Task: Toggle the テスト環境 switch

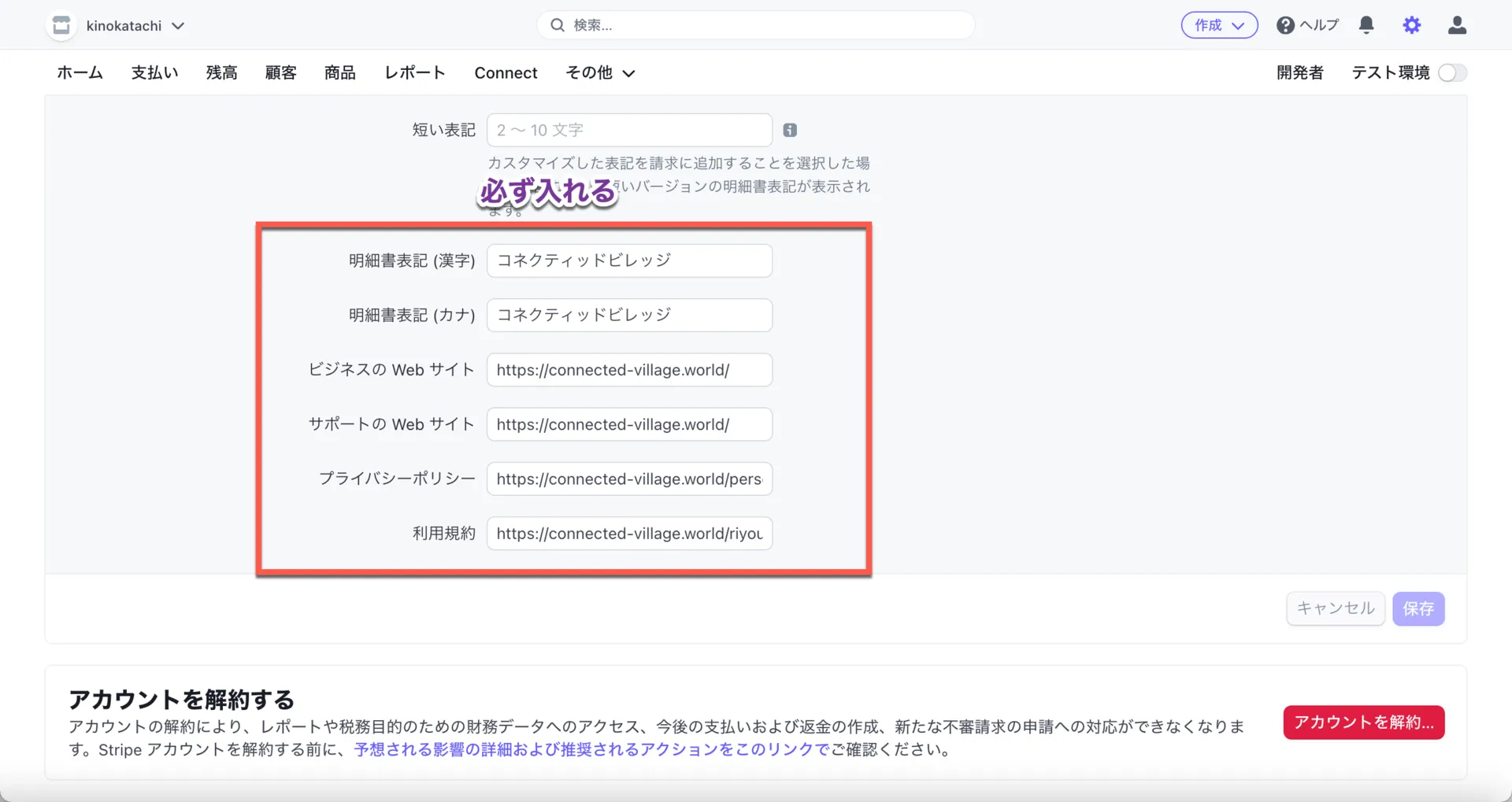Action: [x=1451, y=73]
